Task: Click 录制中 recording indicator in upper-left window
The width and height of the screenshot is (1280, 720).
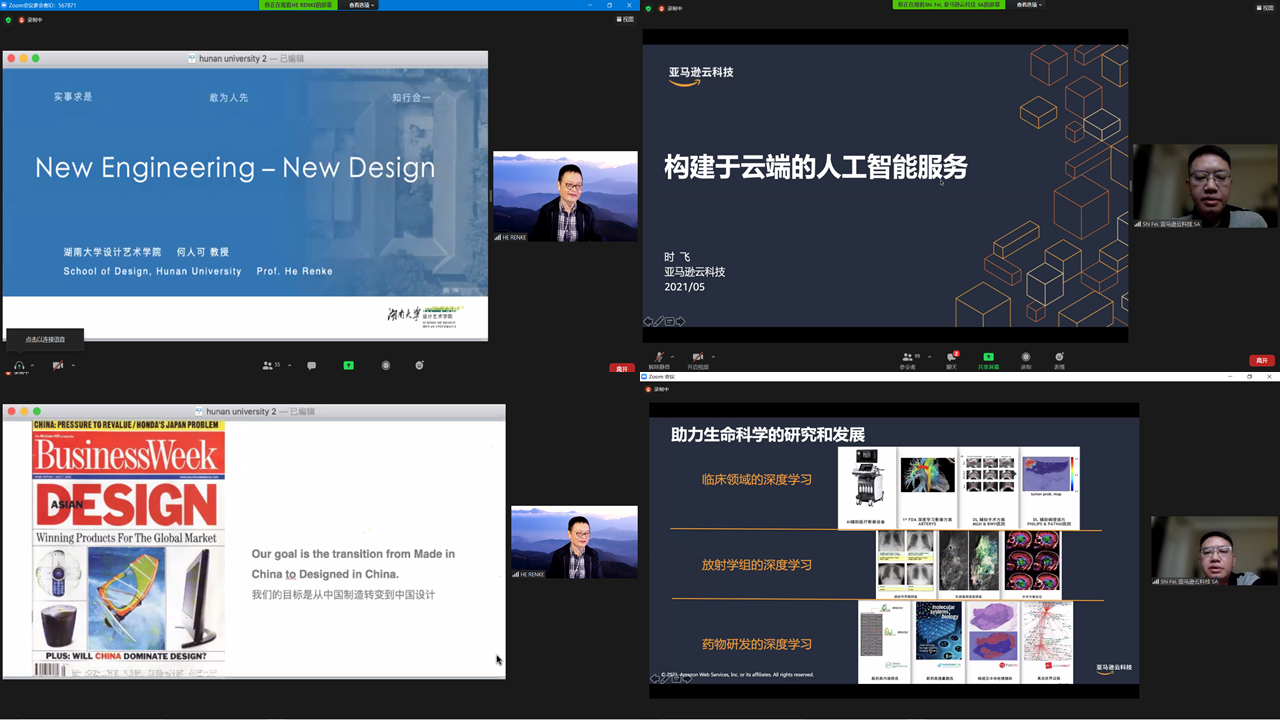Action: (30, 20)
